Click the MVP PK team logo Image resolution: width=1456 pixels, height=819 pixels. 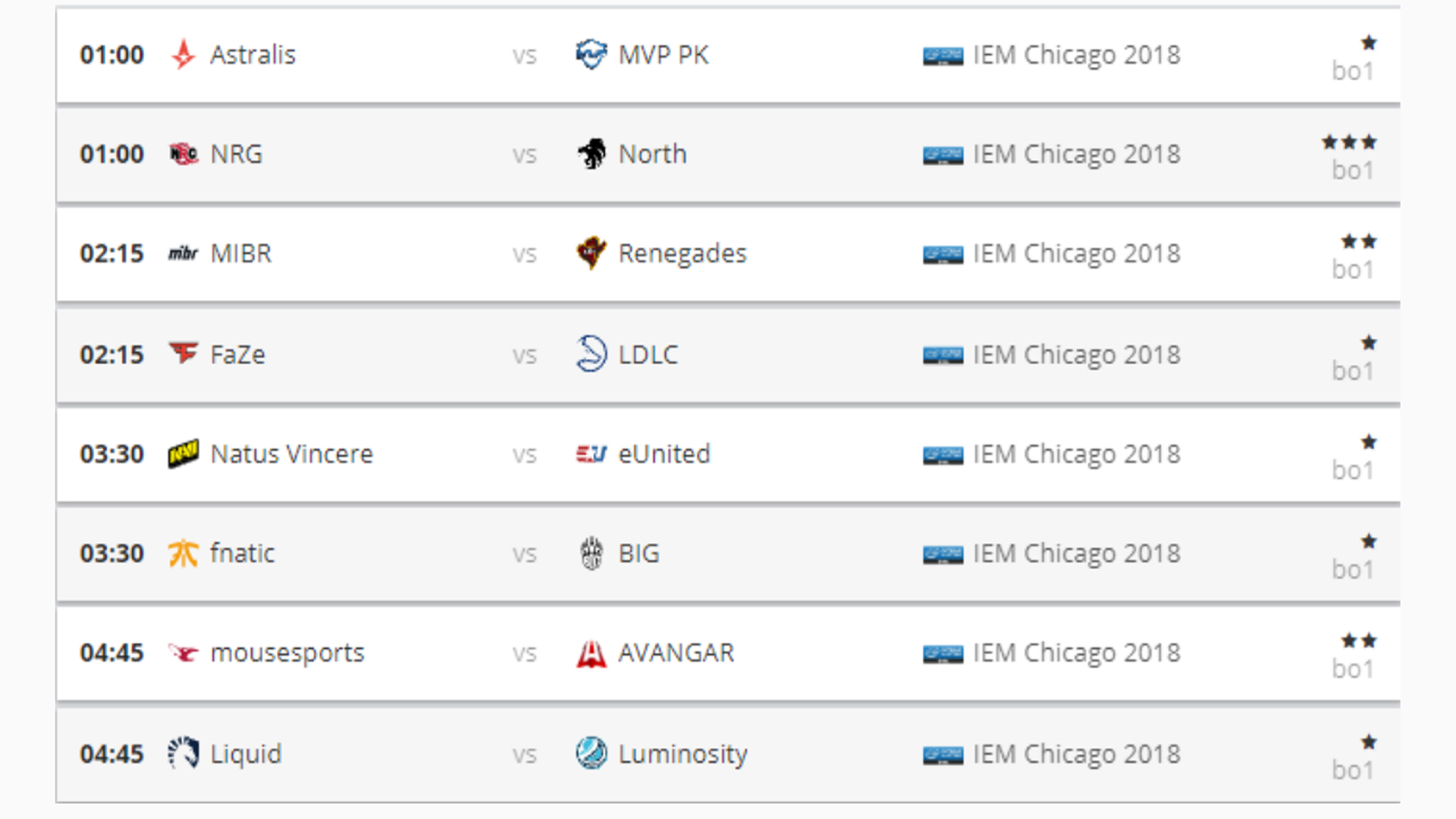[591, 55]
